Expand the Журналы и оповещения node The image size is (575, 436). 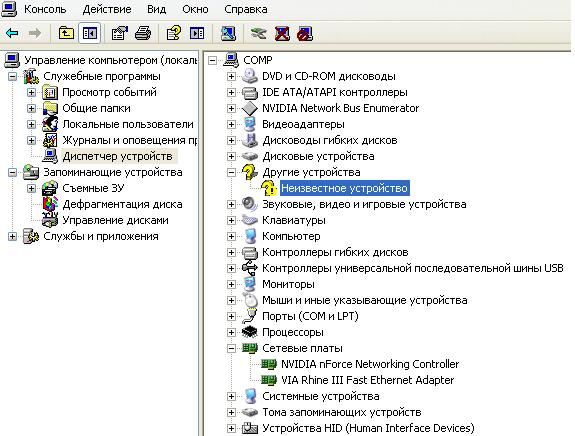pyautogui.click(x=32, y=140)
